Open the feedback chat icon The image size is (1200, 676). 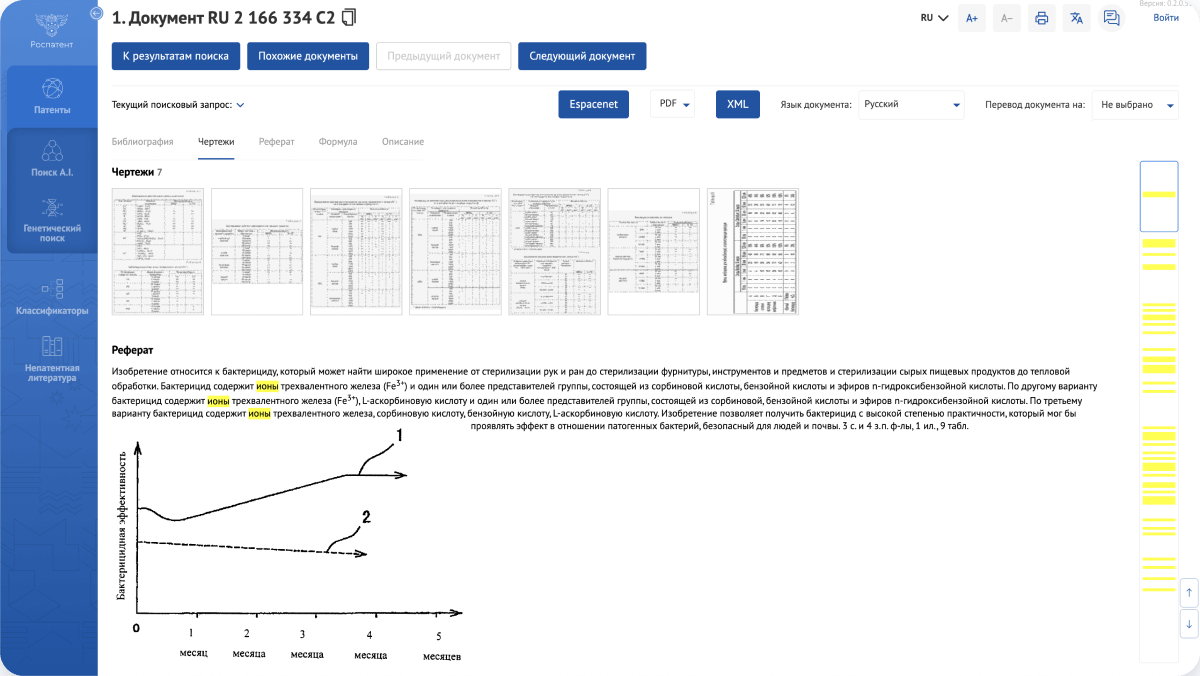[1111, 18]
